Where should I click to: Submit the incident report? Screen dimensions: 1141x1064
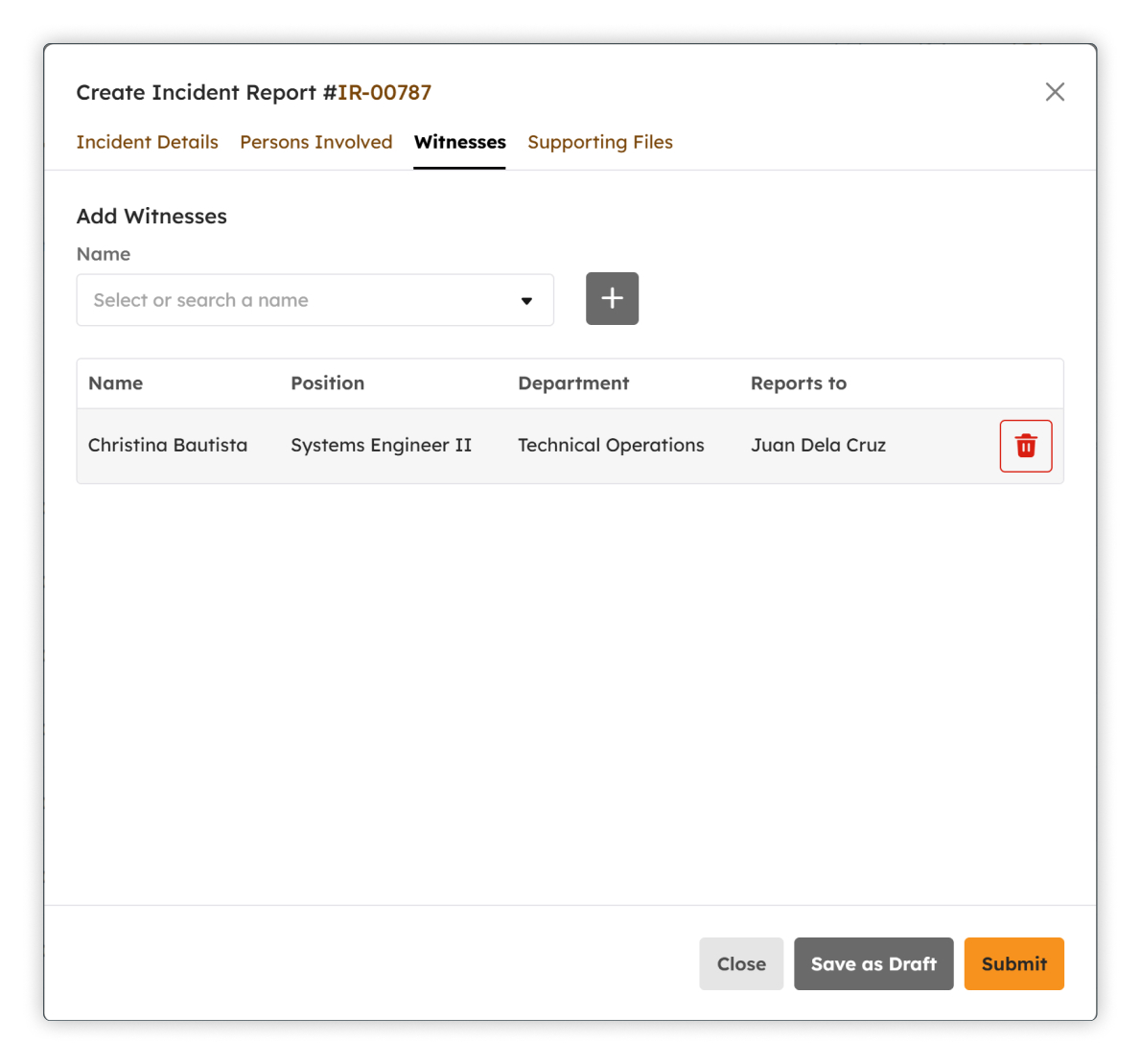point(1013,963)
